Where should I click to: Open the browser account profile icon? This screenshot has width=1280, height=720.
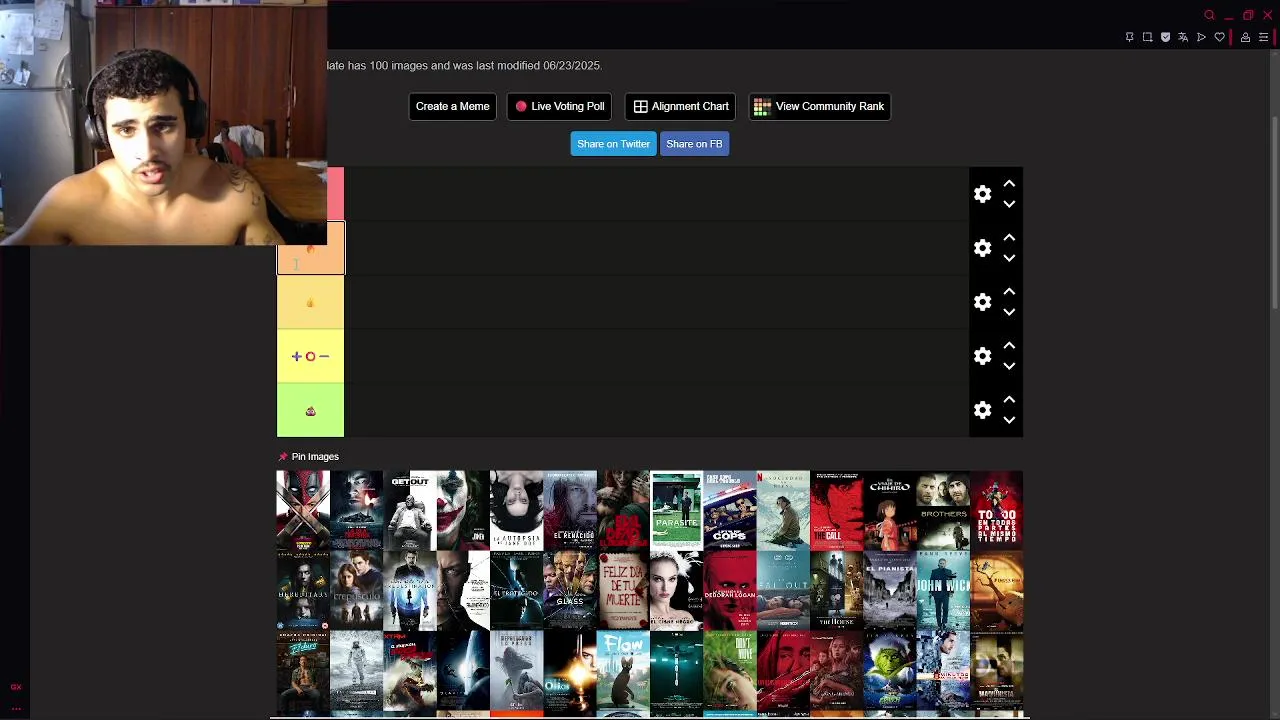coord(1245,37)
